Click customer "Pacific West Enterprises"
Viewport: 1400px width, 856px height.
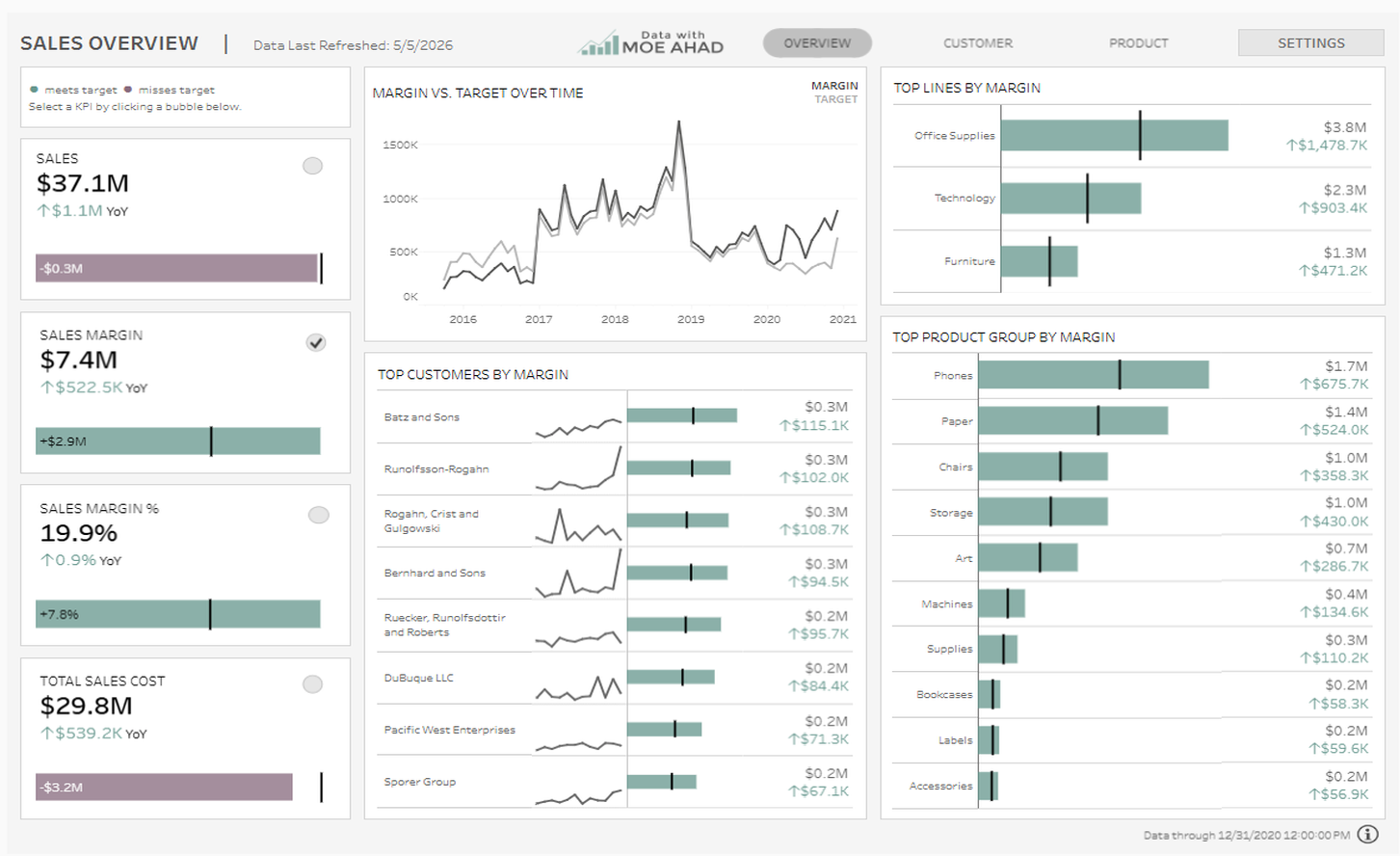point(450,730)
